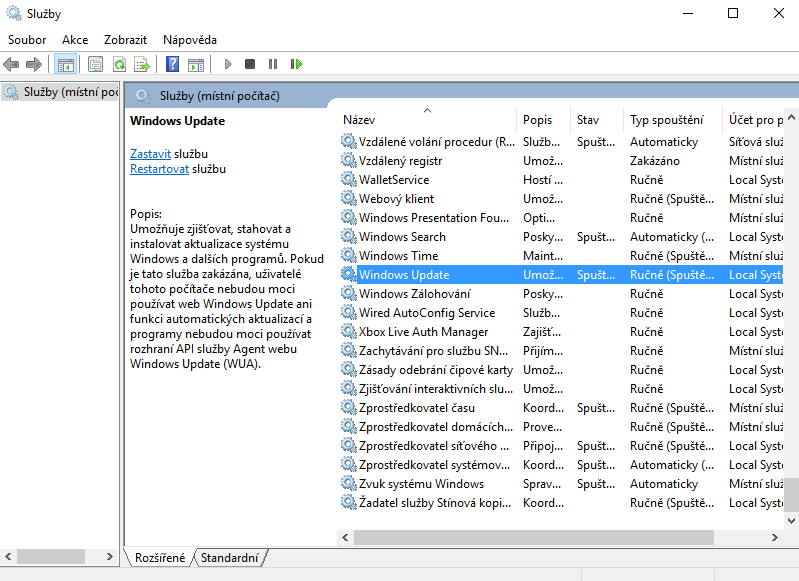
Task: Click gear icon of Vzdálený registr row
Action: [349, 161]
